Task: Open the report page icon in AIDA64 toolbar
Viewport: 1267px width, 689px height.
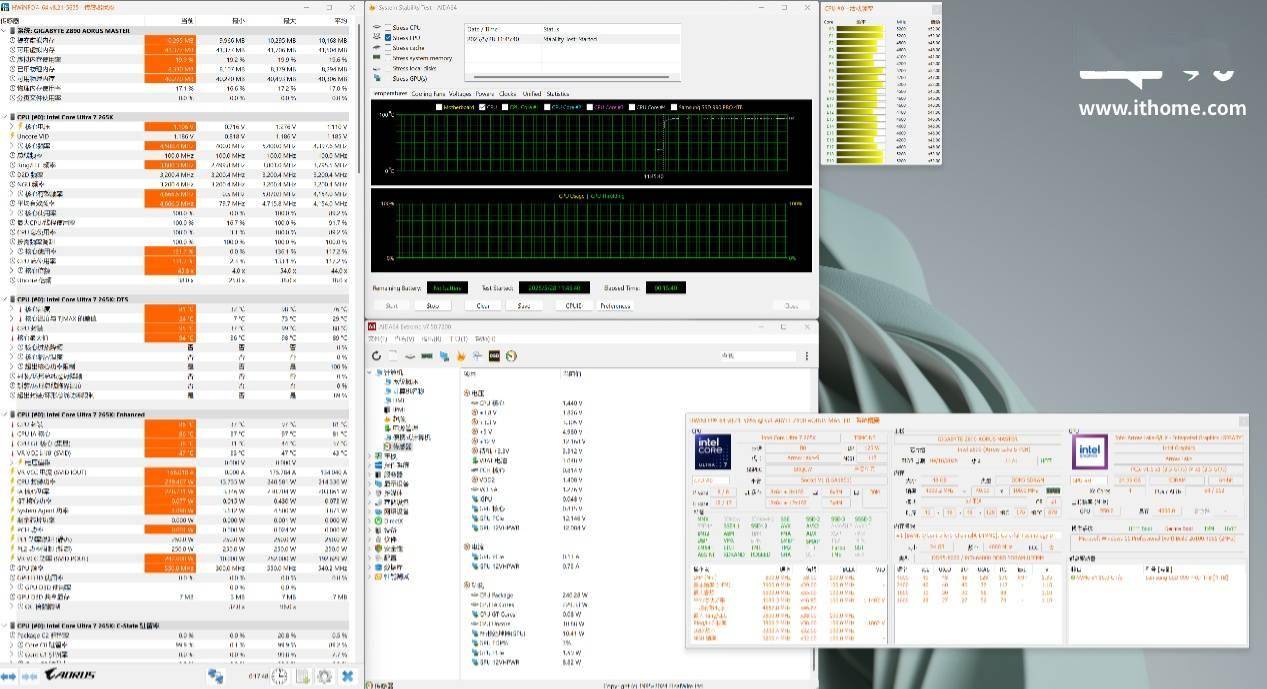Action: [393, 356]
